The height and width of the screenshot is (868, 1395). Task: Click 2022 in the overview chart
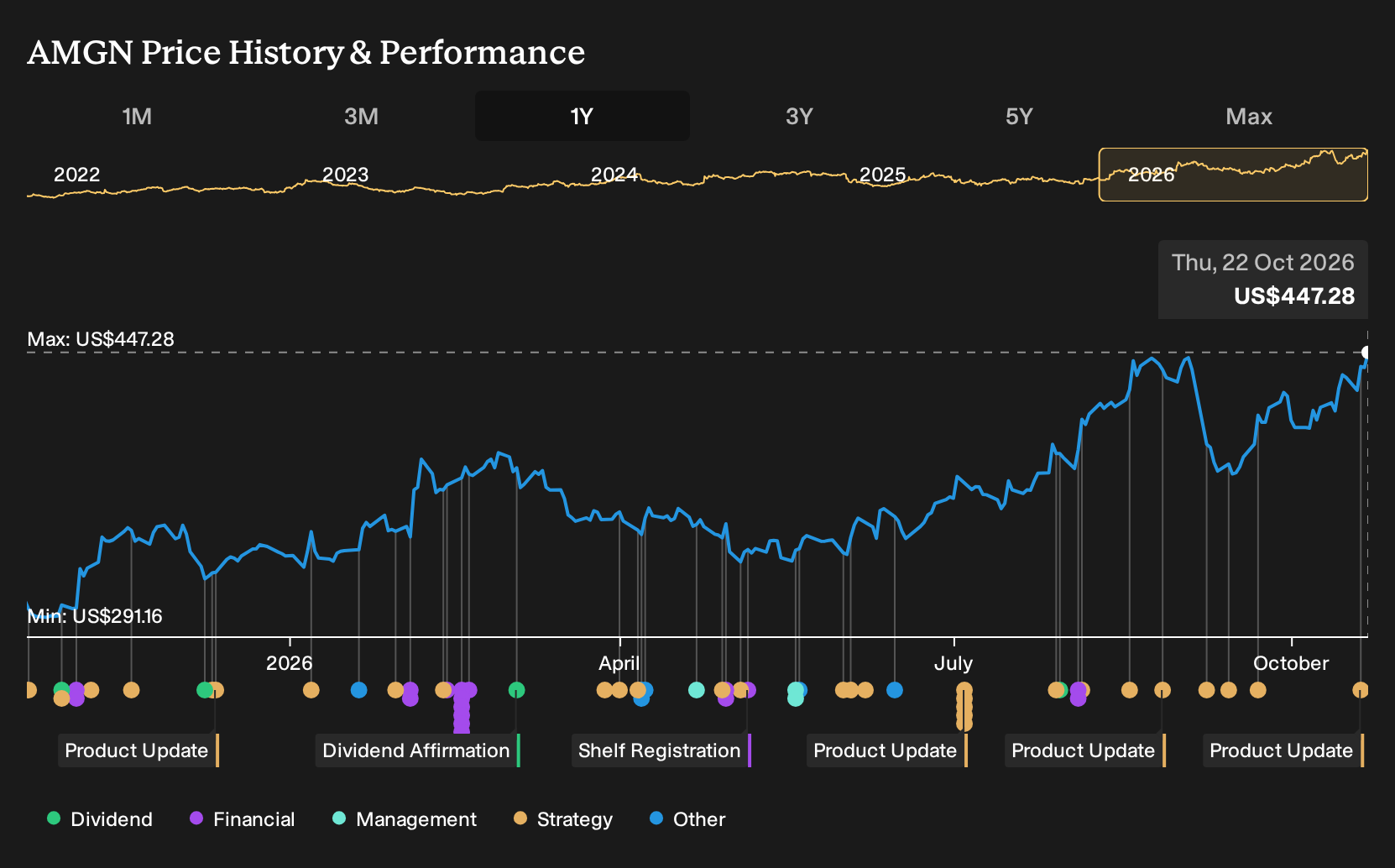pos(77,175)
